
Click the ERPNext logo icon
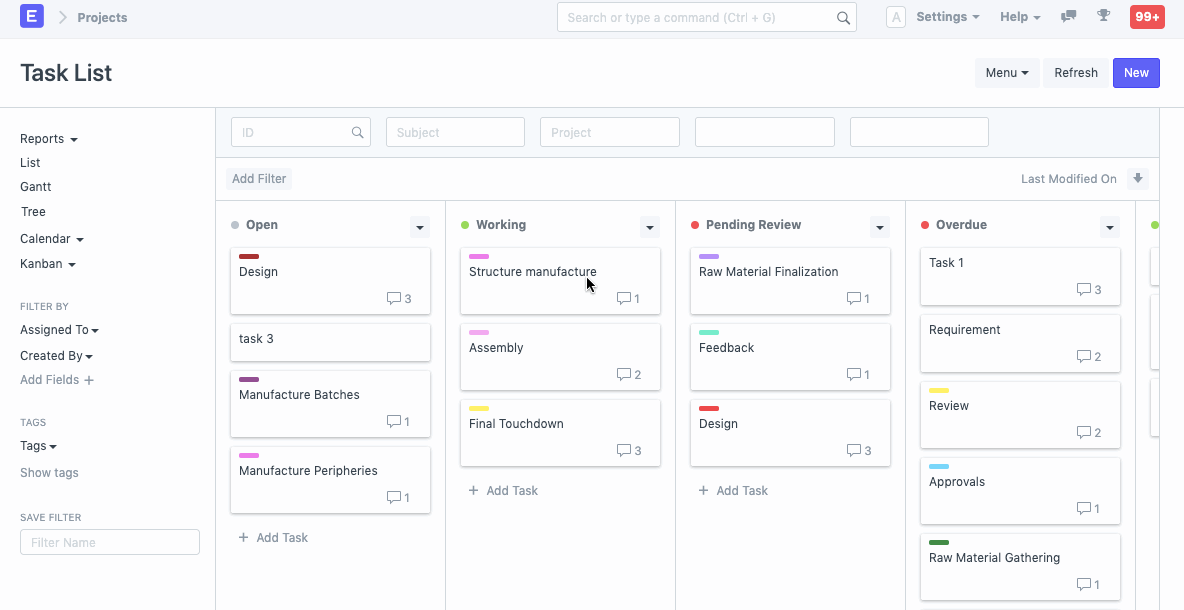pyautogui.click(x=31, y=16)
